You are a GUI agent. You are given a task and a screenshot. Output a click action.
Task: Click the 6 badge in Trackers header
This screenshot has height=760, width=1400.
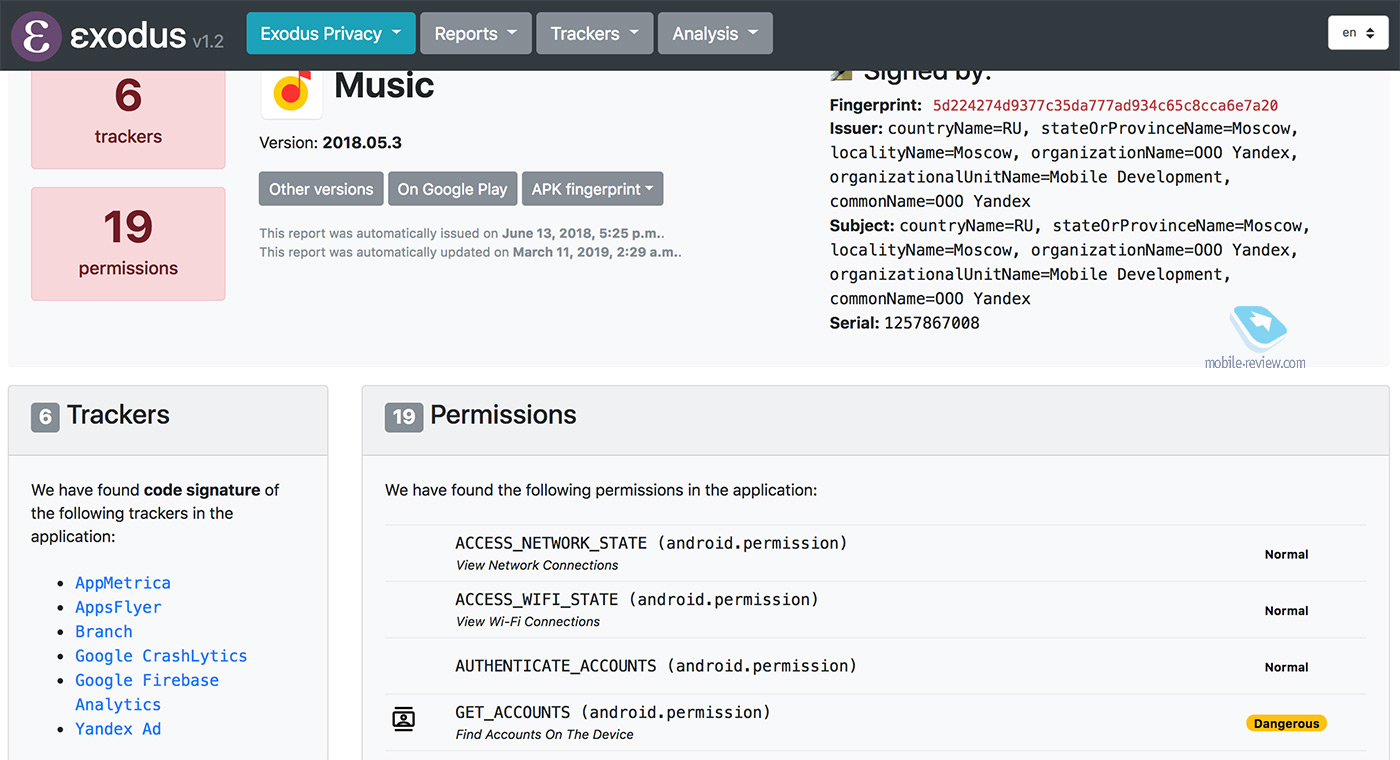click(45, 416)
